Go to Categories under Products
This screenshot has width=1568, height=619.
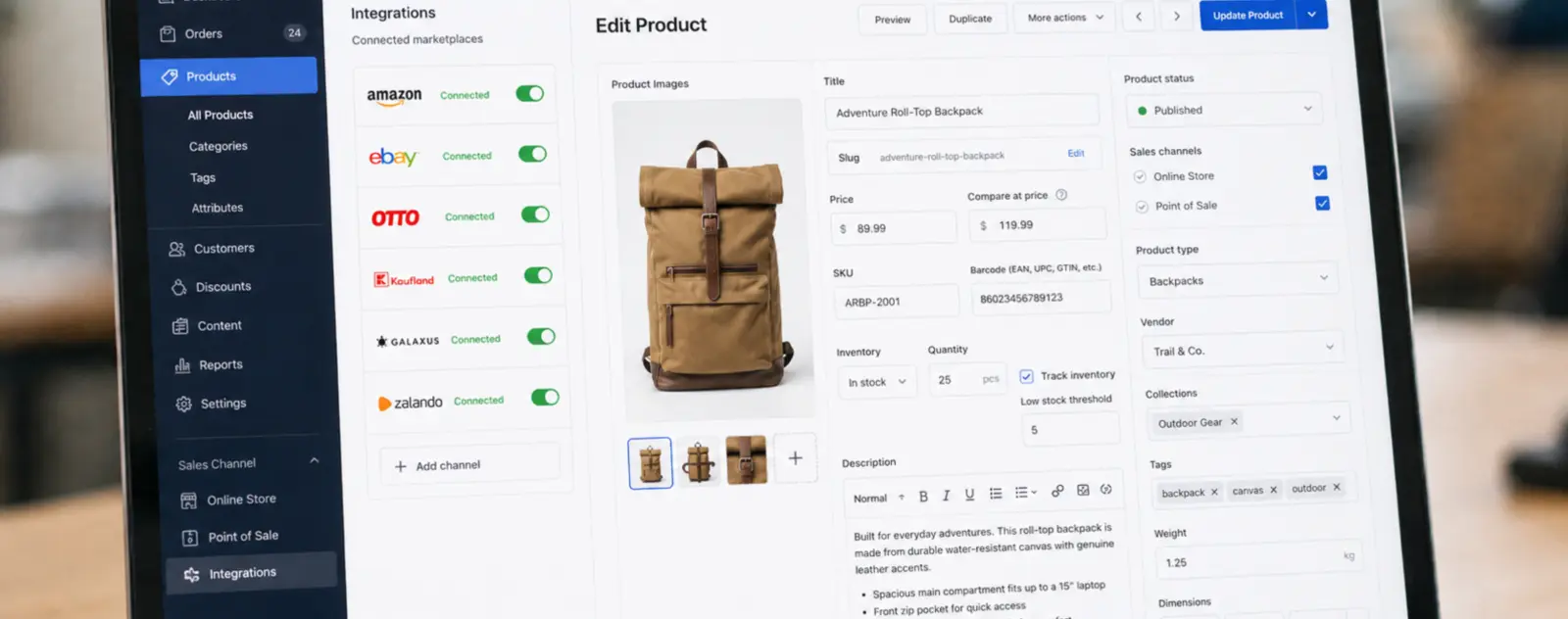(x=218, y=146)
